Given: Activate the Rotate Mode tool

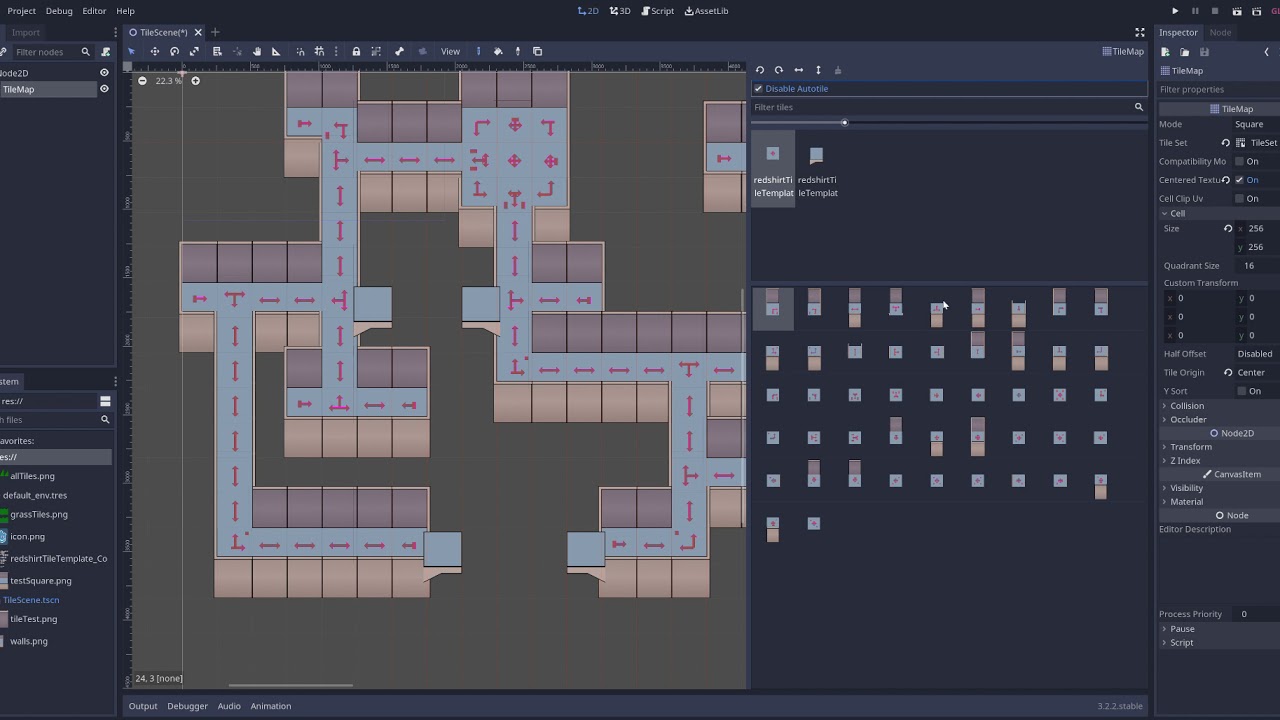Looking at the screenshot, I should [174, 51].
